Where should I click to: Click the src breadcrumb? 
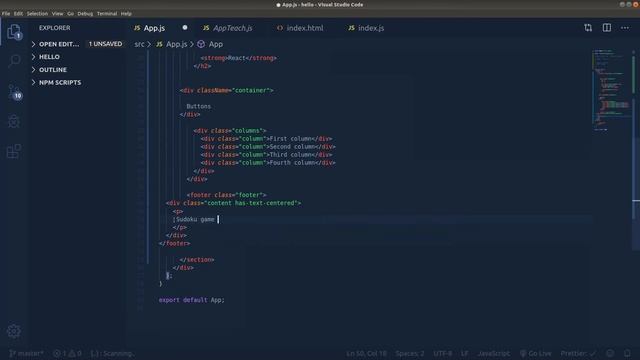coord(139,44)
